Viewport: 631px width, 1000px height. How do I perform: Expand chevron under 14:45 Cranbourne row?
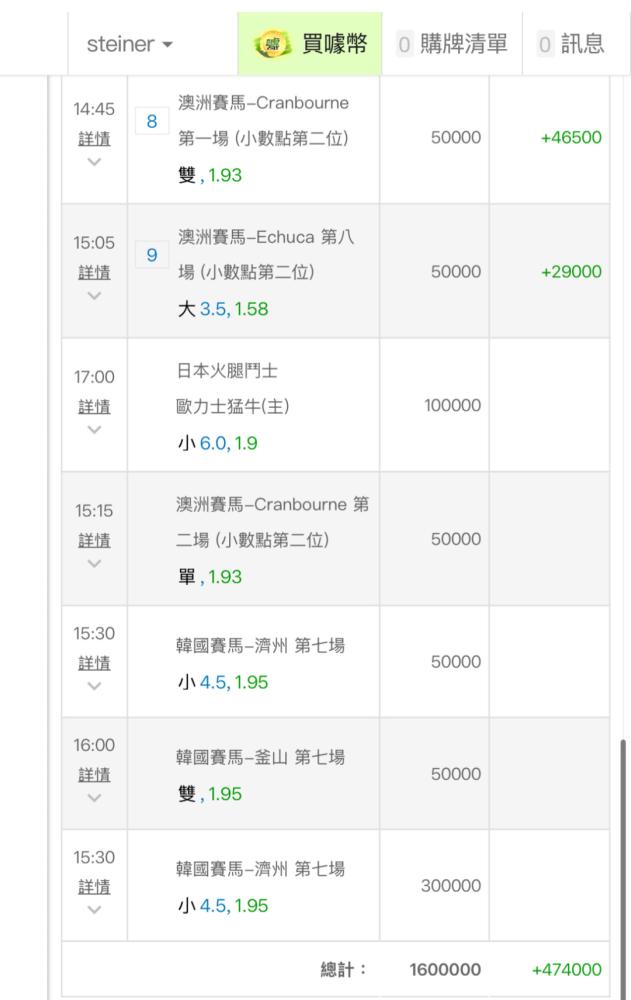point(94,161)
